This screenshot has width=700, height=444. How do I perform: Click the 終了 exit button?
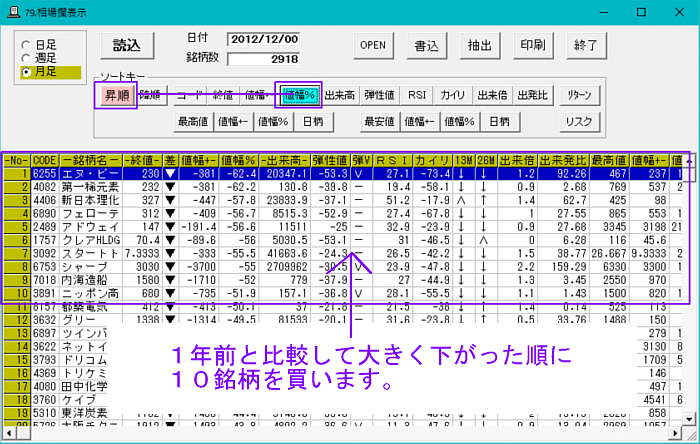[586, 45]
